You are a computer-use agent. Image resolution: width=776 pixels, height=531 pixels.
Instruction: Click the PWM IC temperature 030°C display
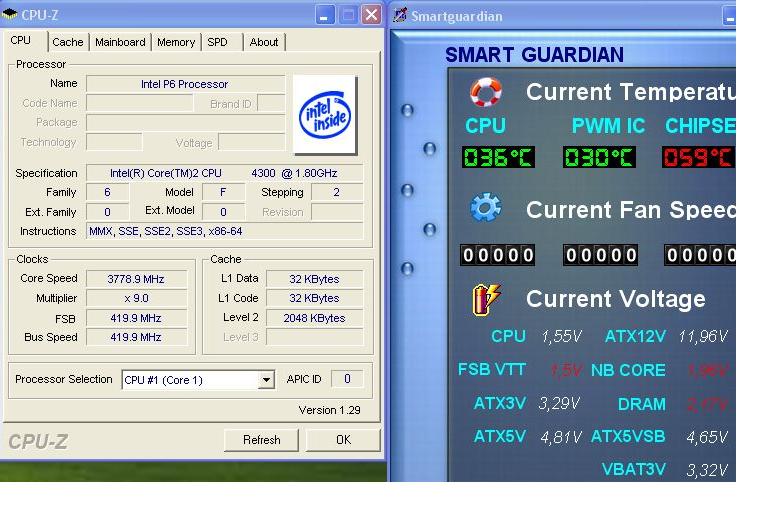(x=599, y=157)
